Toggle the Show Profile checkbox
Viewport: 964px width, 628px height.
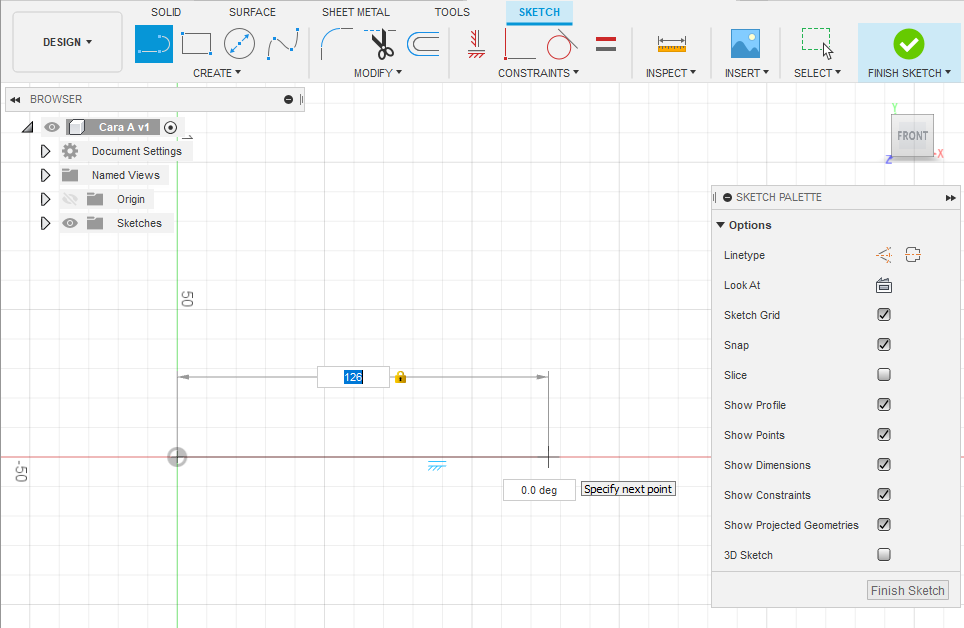[x=884, y=405]
